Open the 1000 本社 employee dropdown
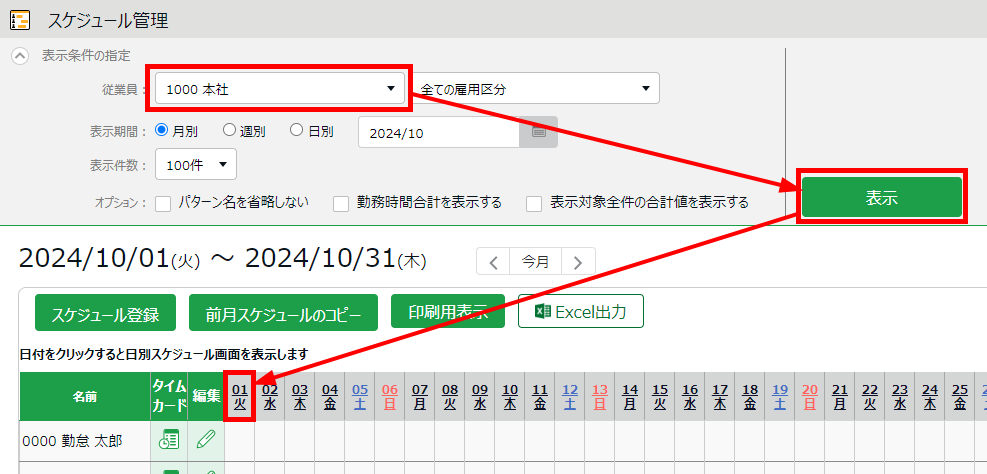 click(280, 89)
